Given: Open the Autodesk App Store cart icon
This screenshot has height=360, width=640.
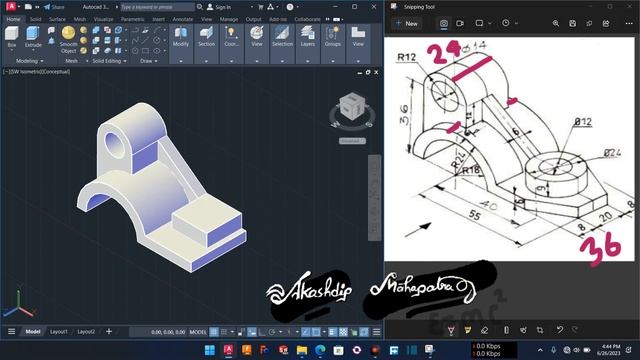Looking at the screenshot, I should point(260,7).
